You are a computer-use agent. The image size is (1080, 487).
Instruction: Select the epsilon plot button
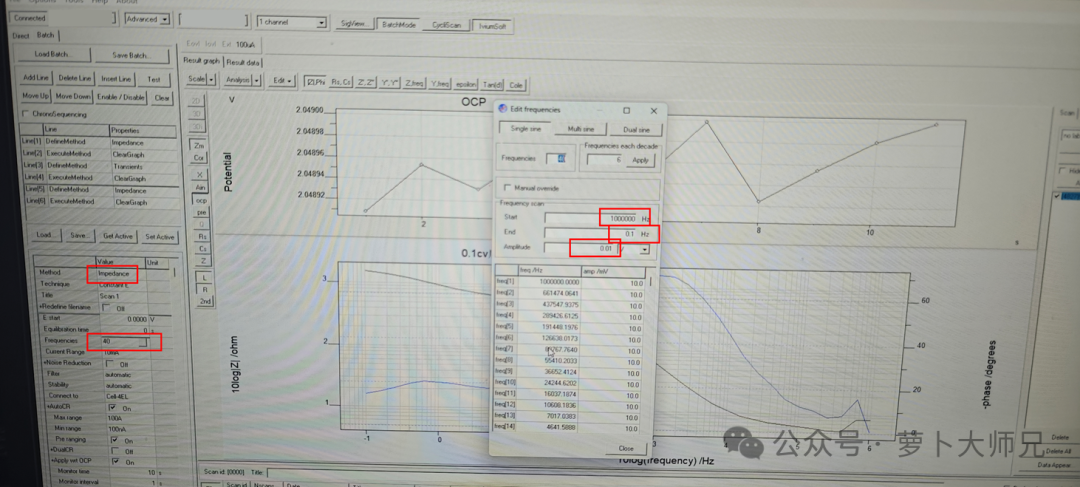pyautogui.click(x=466, y=85)
